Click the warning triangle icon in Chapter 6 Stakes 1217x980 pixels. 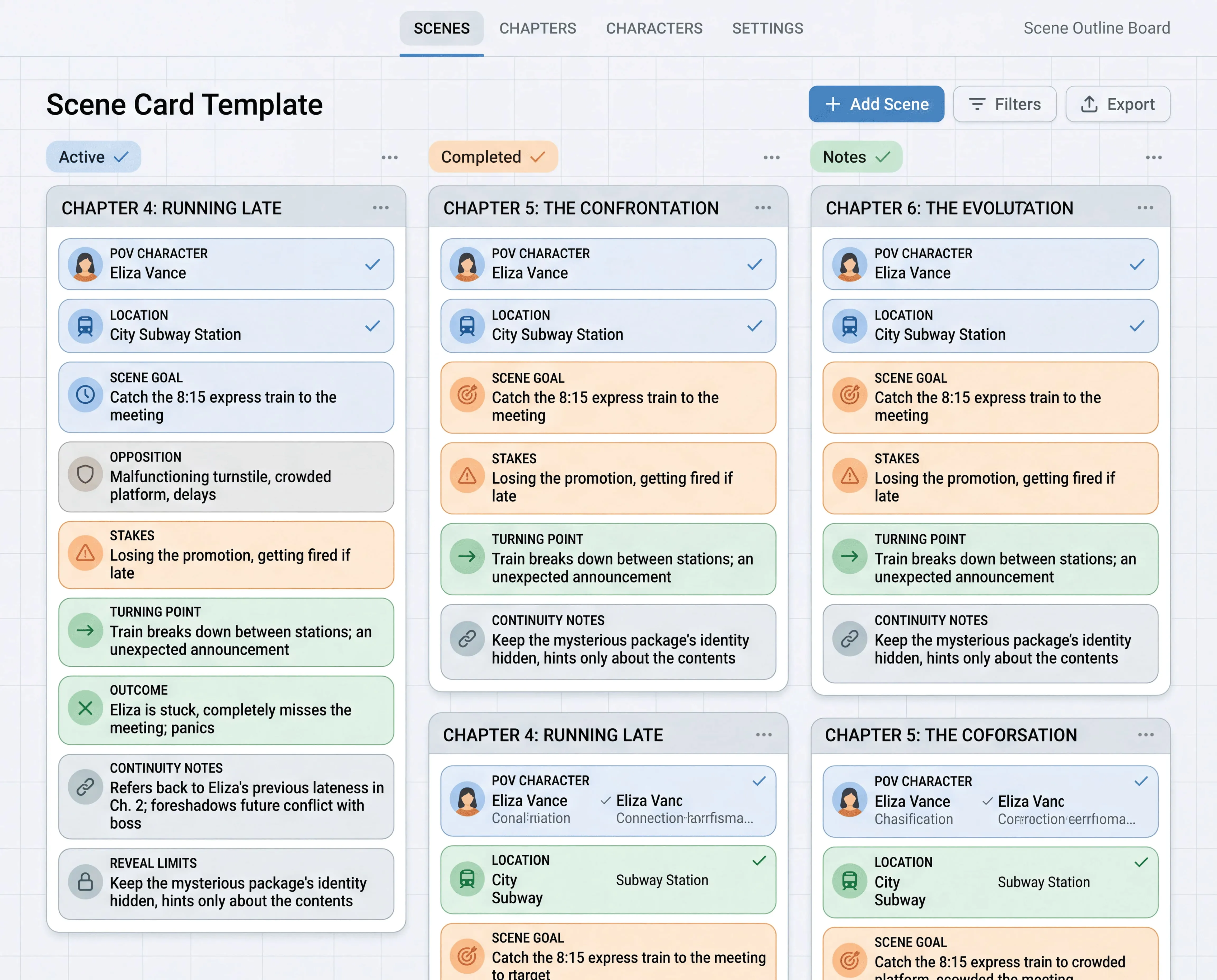850,476
